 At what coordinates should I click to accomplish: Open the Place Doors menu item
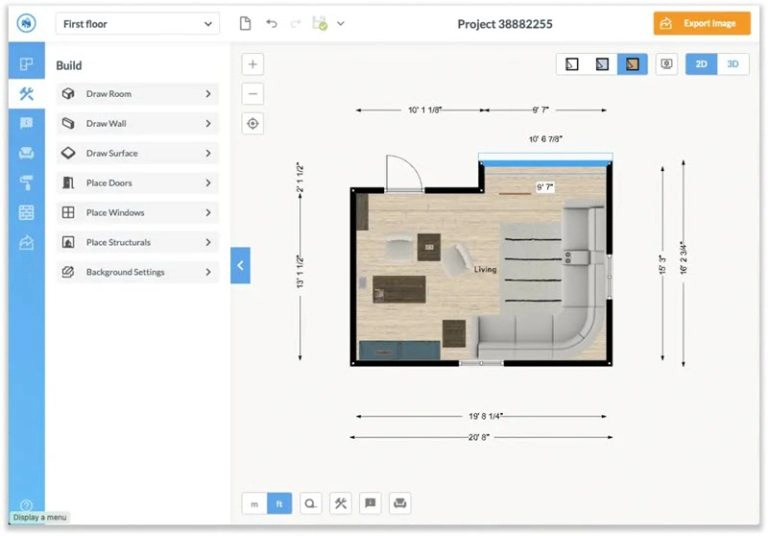pos(136,183)
